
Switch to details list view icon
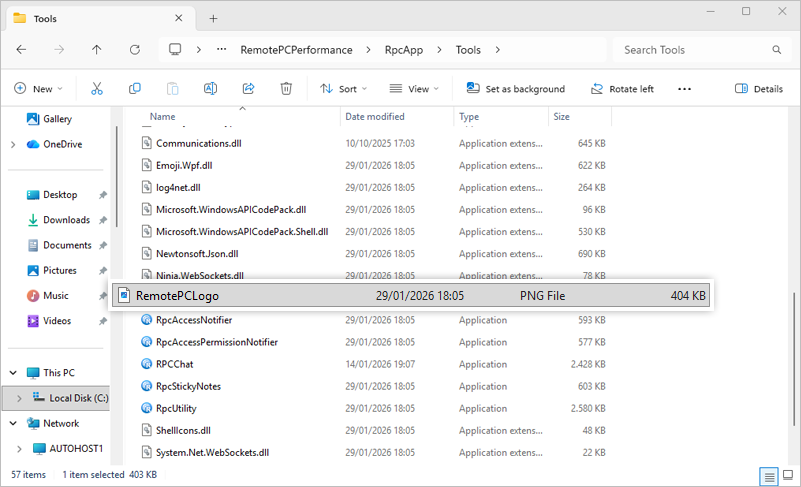click(x=769, y=476)
